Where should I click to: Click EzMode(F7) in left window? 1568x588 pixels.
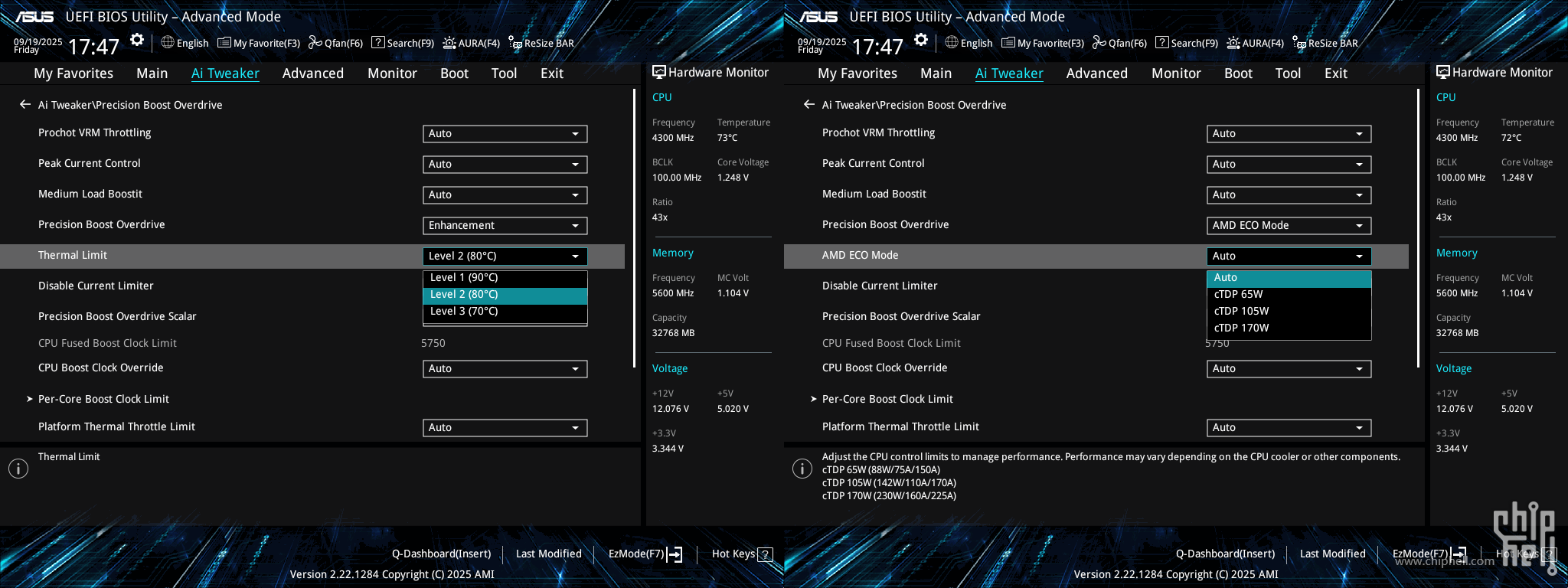click(x=645, y=554)
